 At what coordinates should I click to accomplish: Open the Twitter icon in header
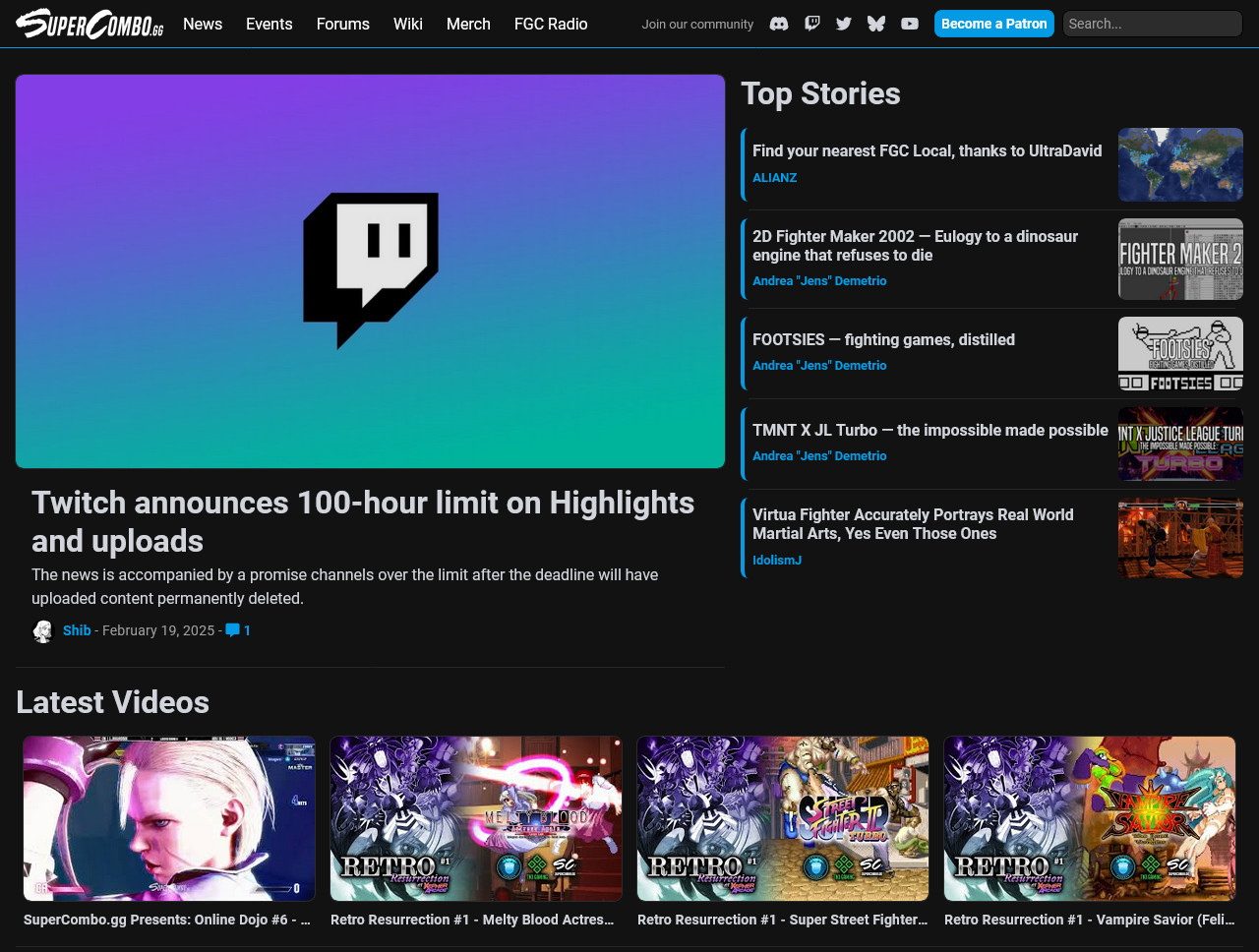[x=844, y=24]
